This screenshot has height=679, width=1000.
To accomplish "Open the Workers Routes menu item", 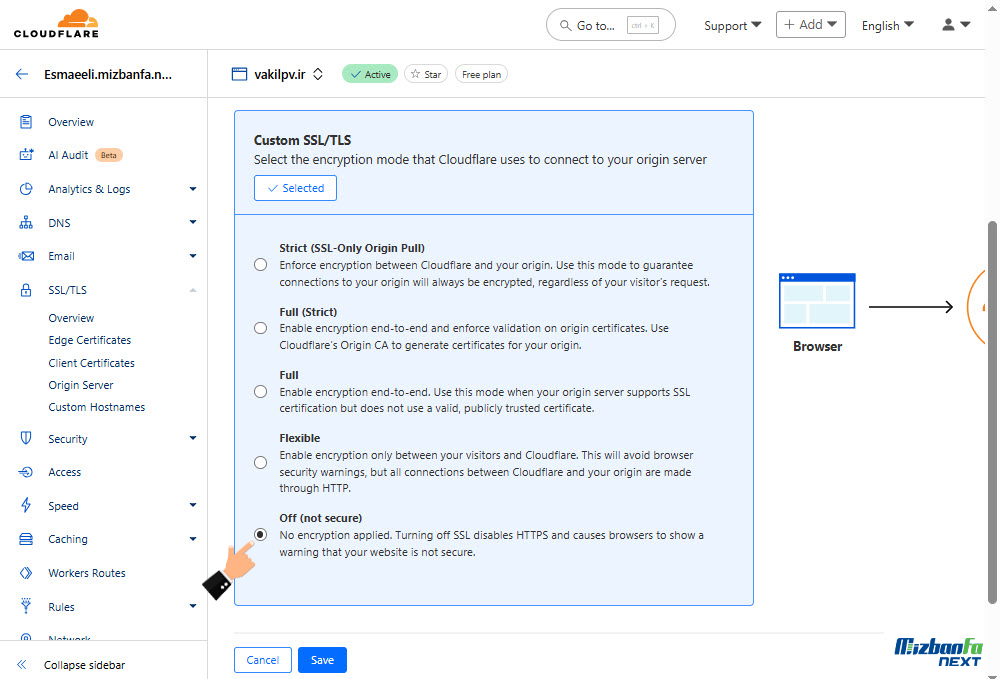I will tap(87, 573).
